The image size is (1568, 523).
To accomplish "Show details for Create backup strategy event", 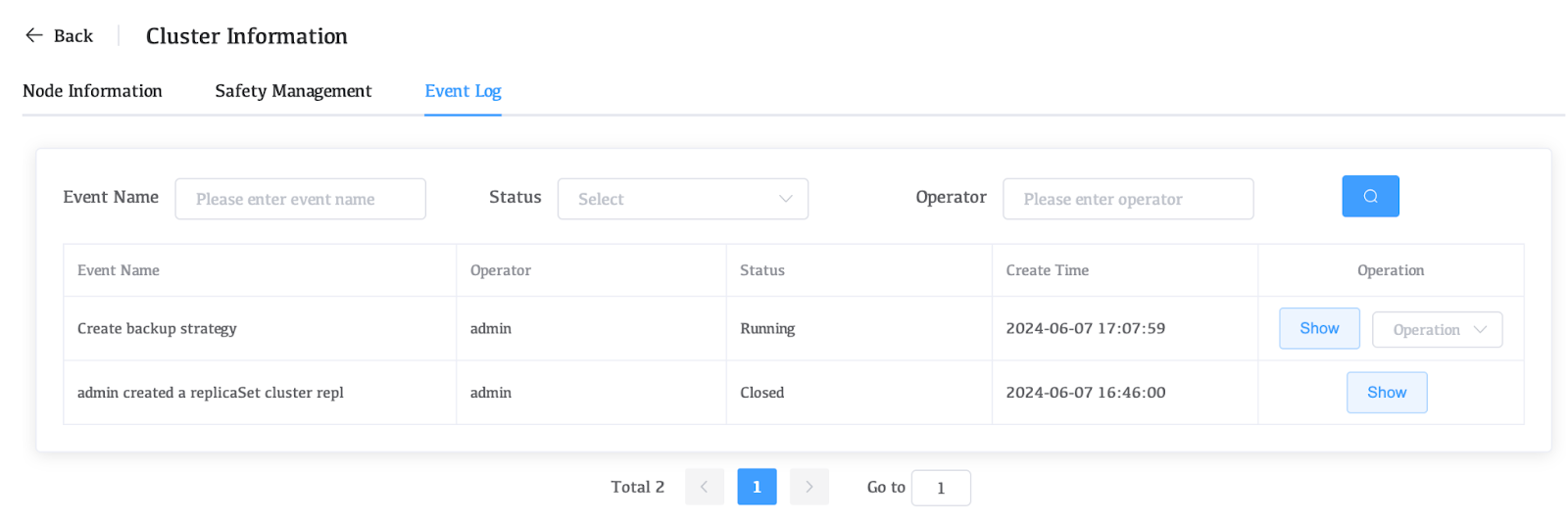I will click(1318, 328).
